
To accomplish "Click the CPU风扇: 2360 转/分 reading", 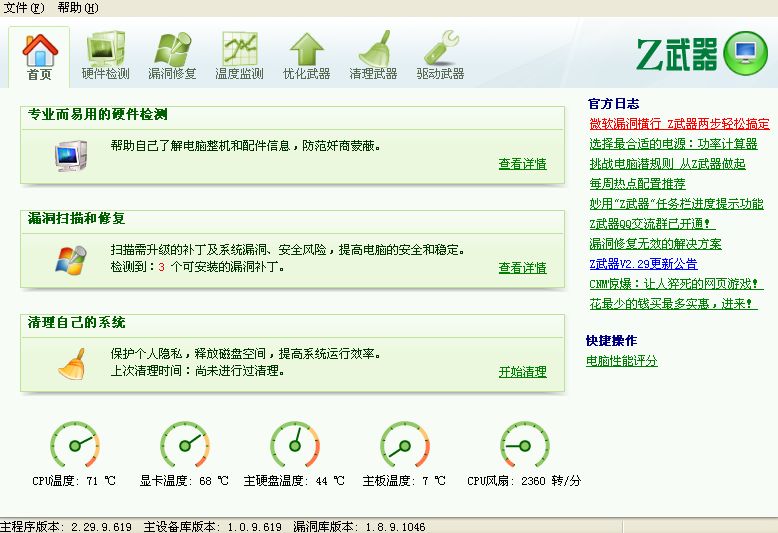I will [524, 481].
